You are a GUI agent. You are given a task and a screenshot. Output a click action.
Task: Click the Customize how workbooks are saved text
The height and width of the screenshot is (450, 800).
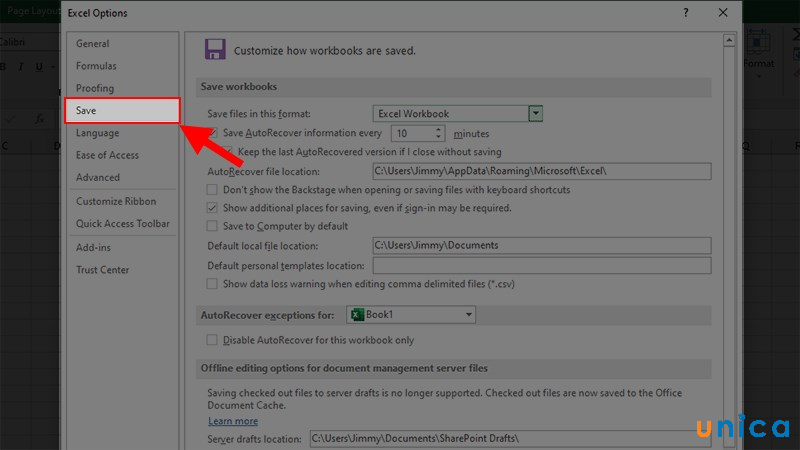[x=324, y=51]
